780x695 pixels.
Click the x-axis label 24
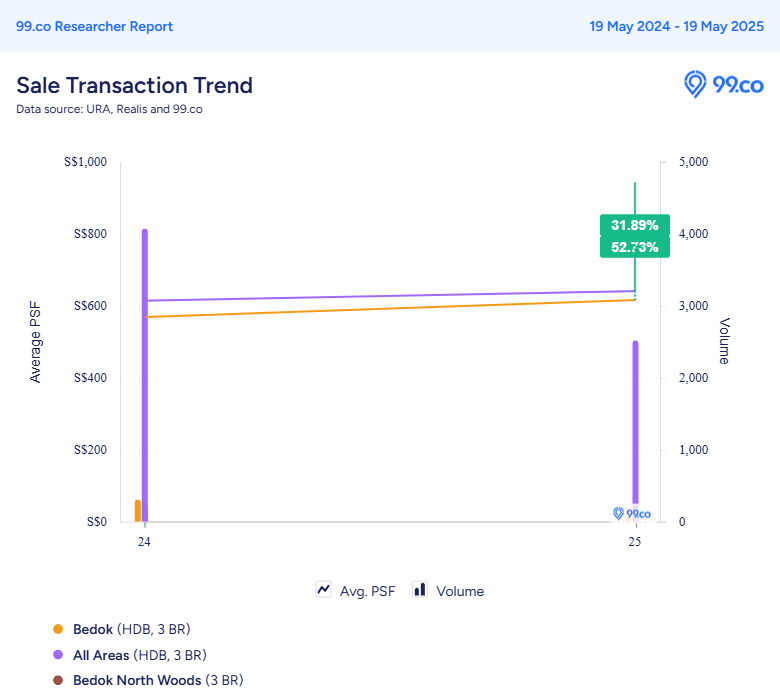[144, 542]
